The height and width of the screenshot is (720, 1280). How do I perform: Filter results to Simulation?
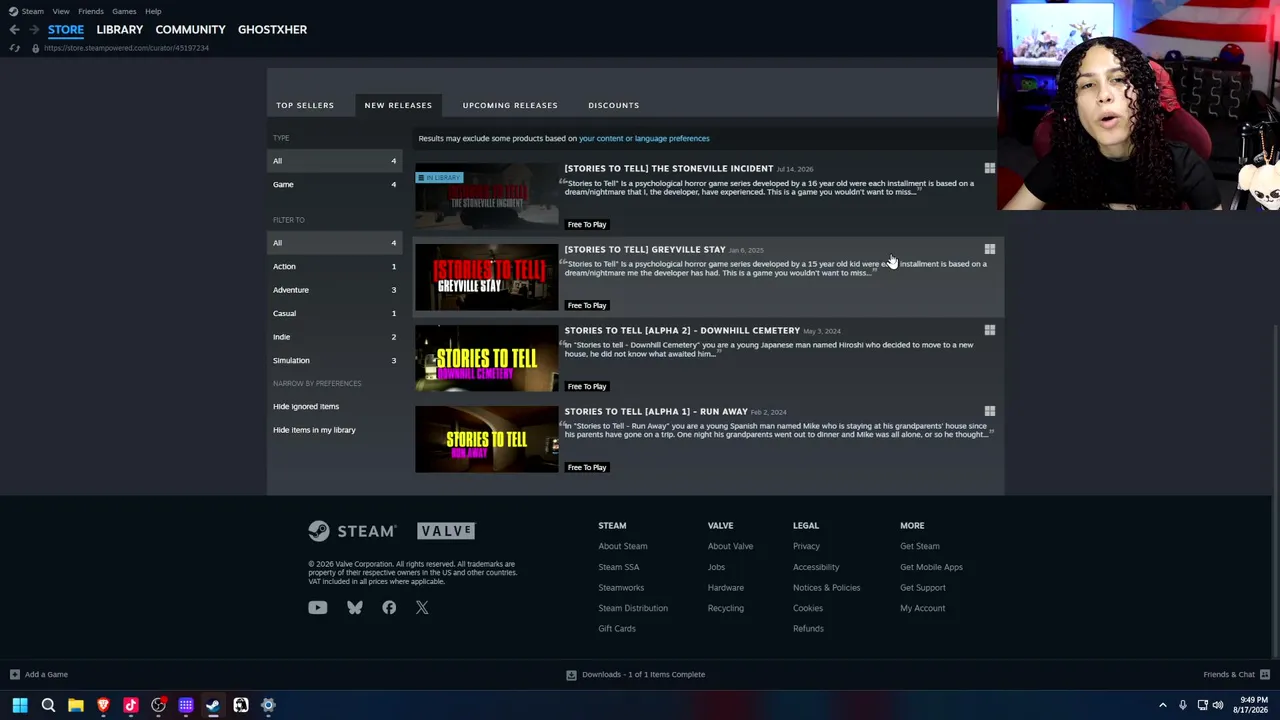(334, 360)
